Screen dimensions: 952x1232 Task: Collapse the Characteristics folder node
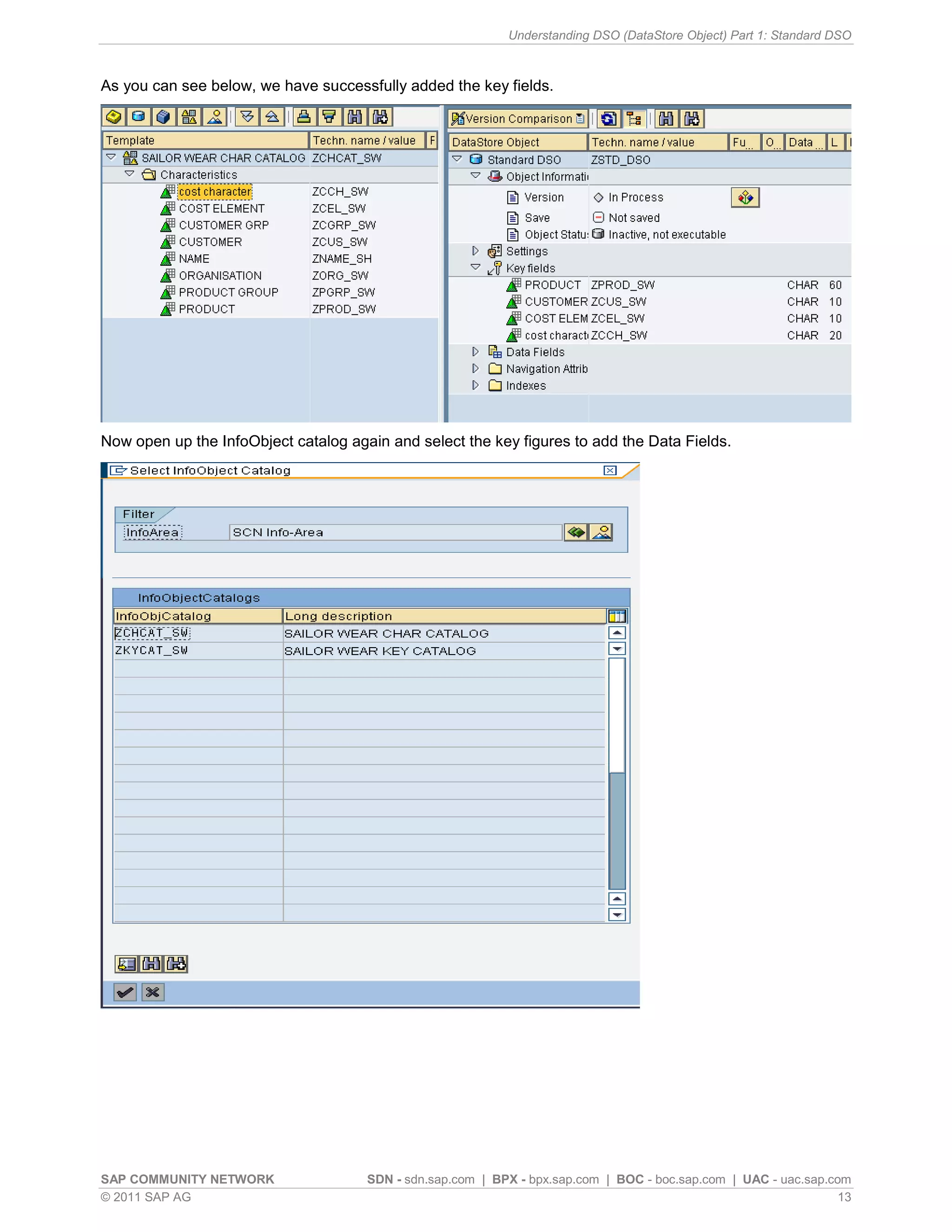pos(130,174)
